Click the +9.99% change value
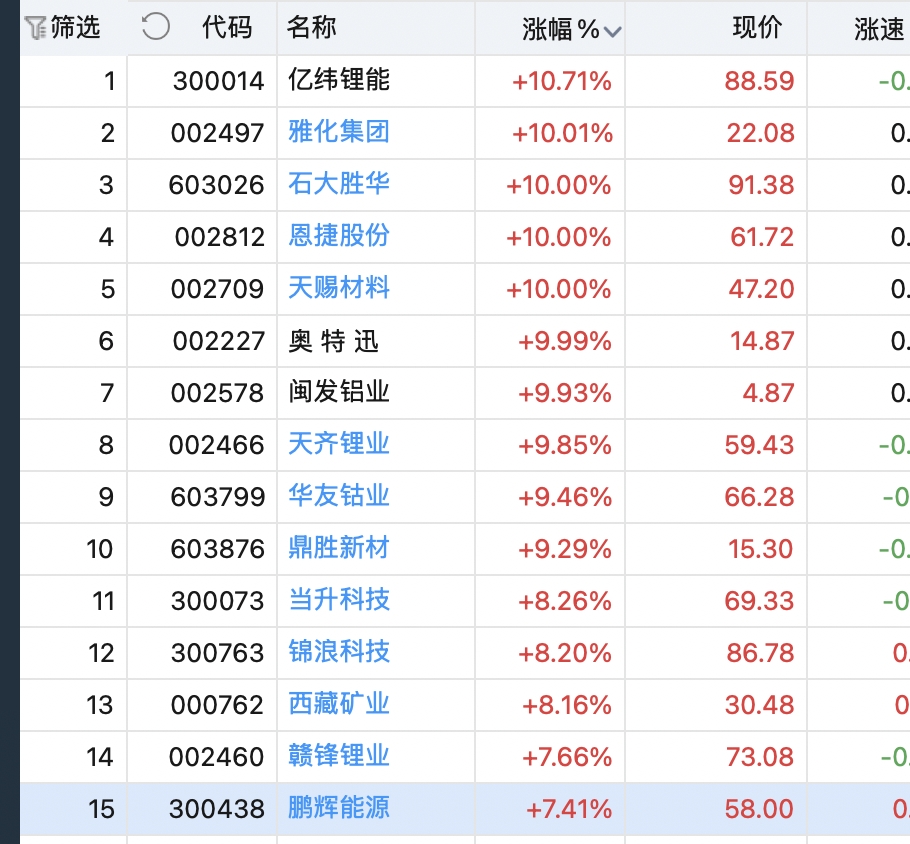The width and height of the screenshot is (910, 844). pos(565,341)
